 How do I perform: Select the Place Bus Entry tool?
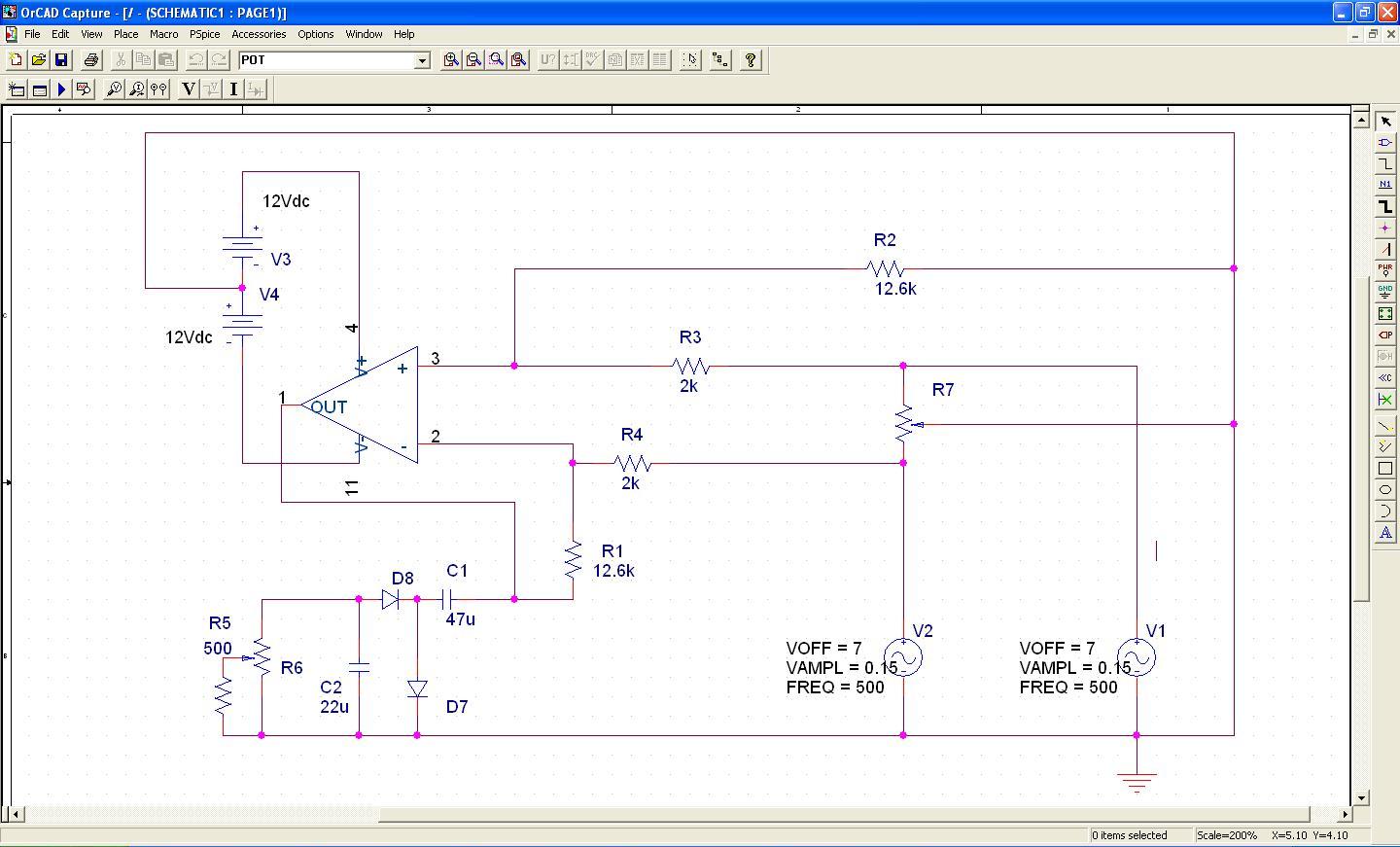pyautogui.click(x=1385, y=249)
